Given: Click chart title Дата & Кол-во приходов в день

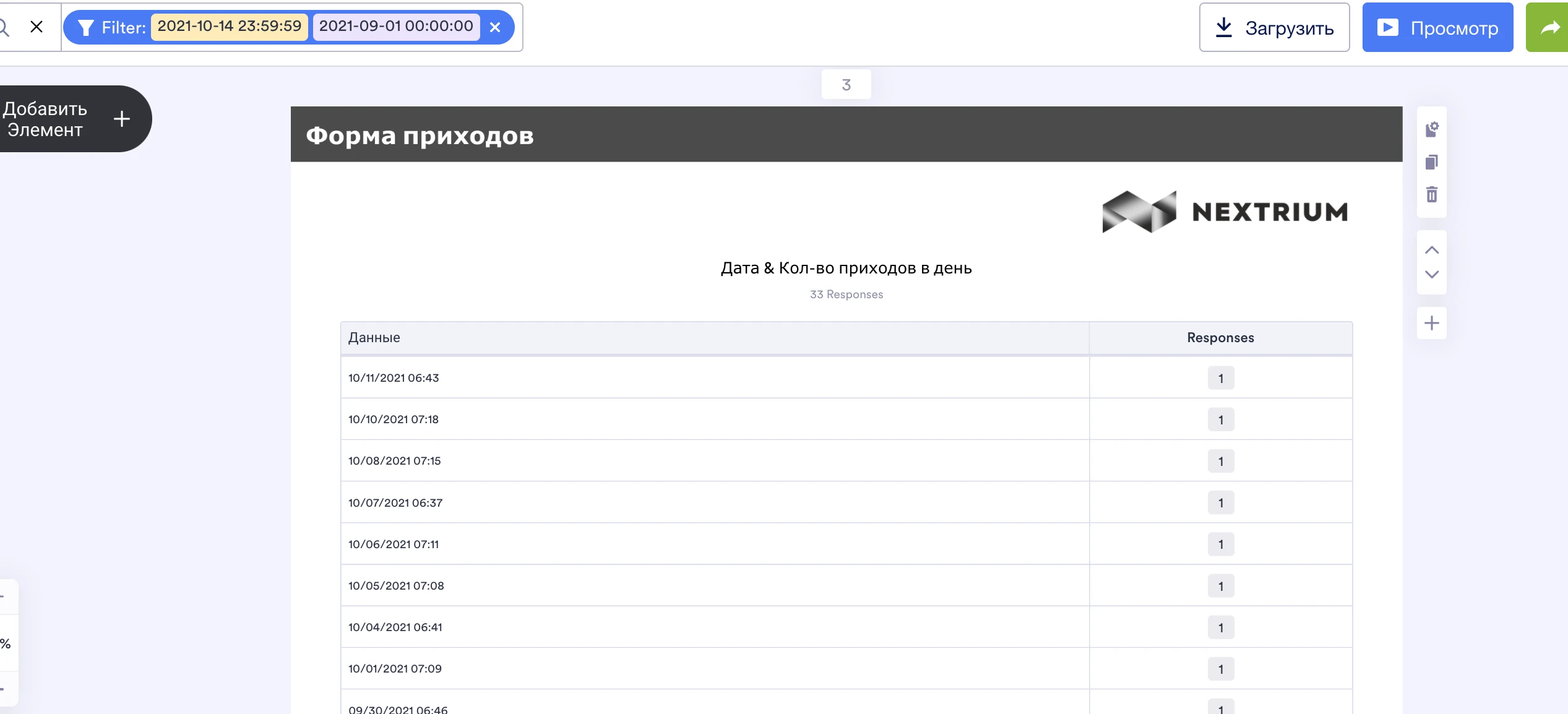Looking at the screenshot, I should (x=846, y=268).
